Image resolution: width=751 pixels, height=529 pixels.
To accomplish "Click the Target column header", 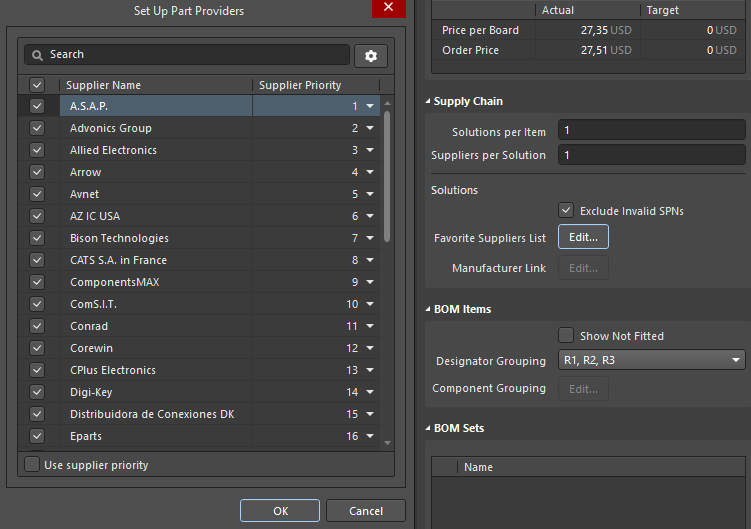I will 693,10.
